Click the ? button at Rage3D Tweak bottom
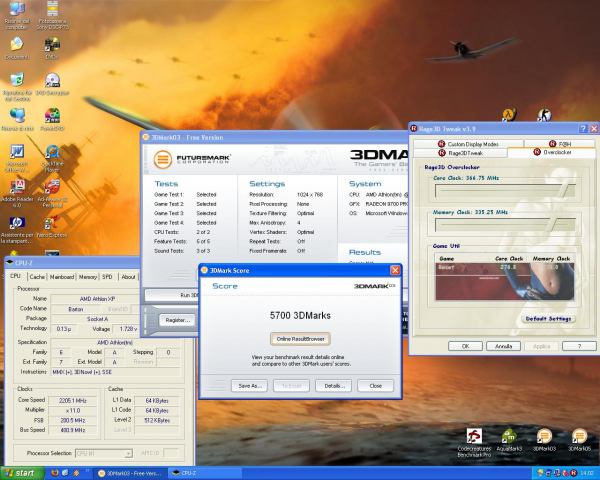 579,346
